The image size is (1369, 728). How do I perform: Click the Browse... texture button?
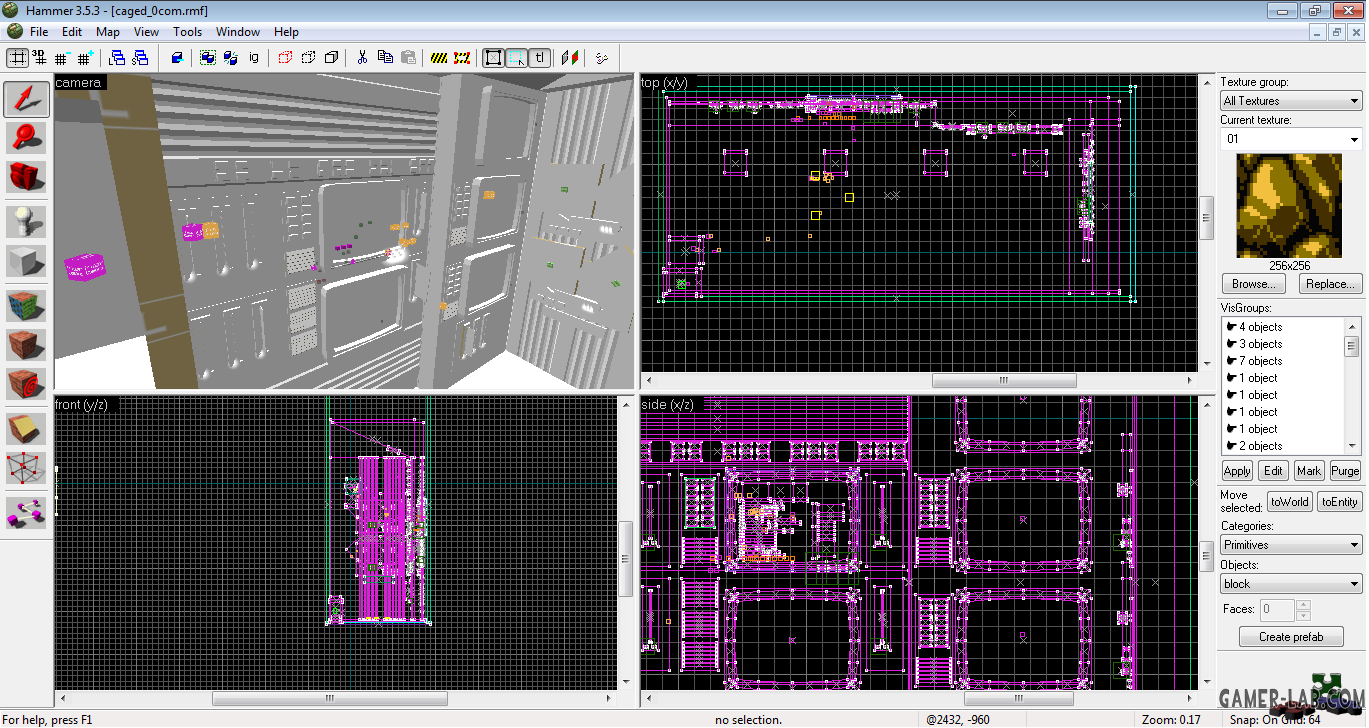(x=1254, y=284)
